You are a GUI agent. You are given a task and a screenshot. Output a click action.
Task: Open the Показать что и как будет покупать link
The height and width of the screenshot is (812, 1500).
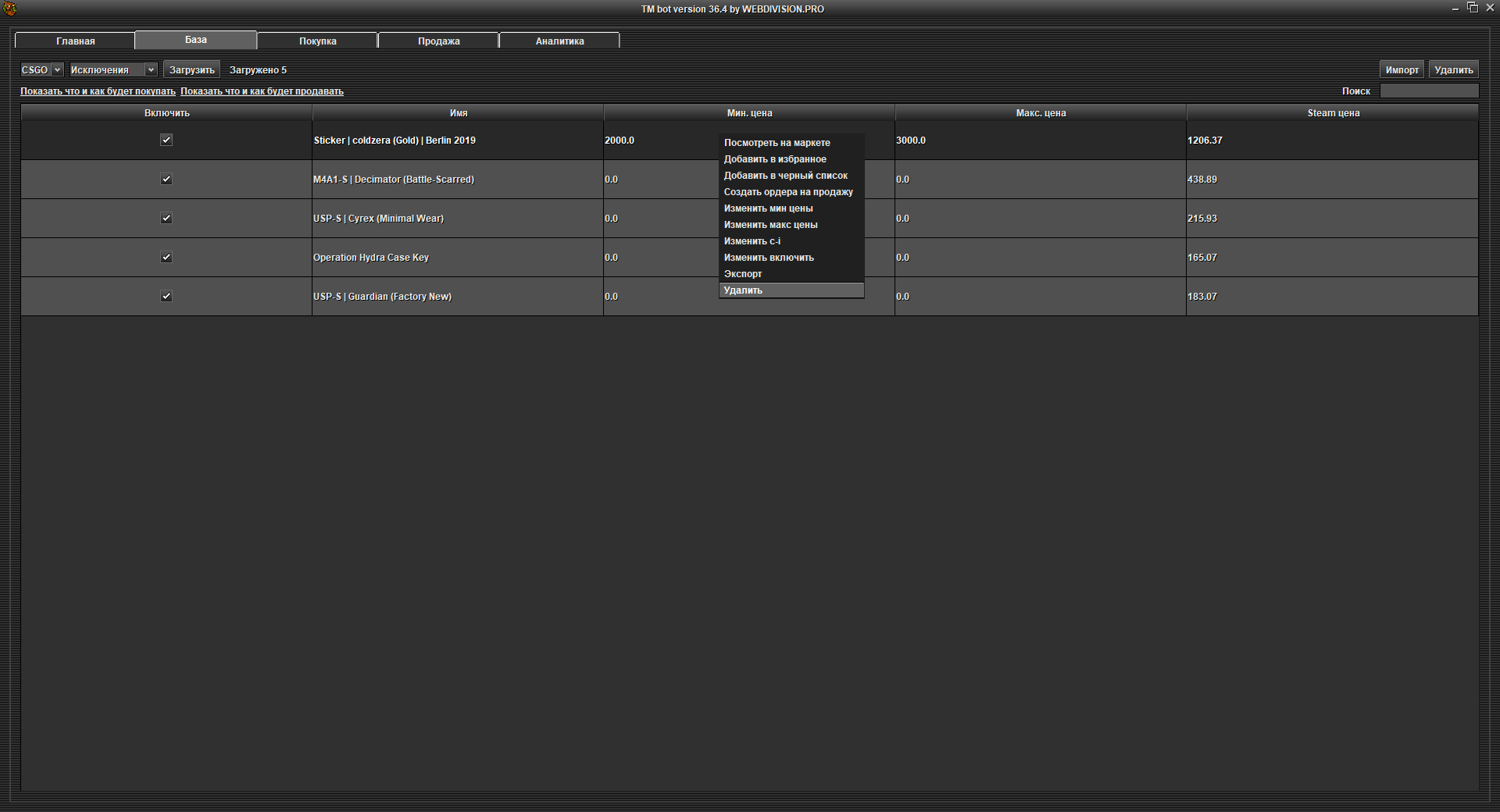(x=98, y=91)
